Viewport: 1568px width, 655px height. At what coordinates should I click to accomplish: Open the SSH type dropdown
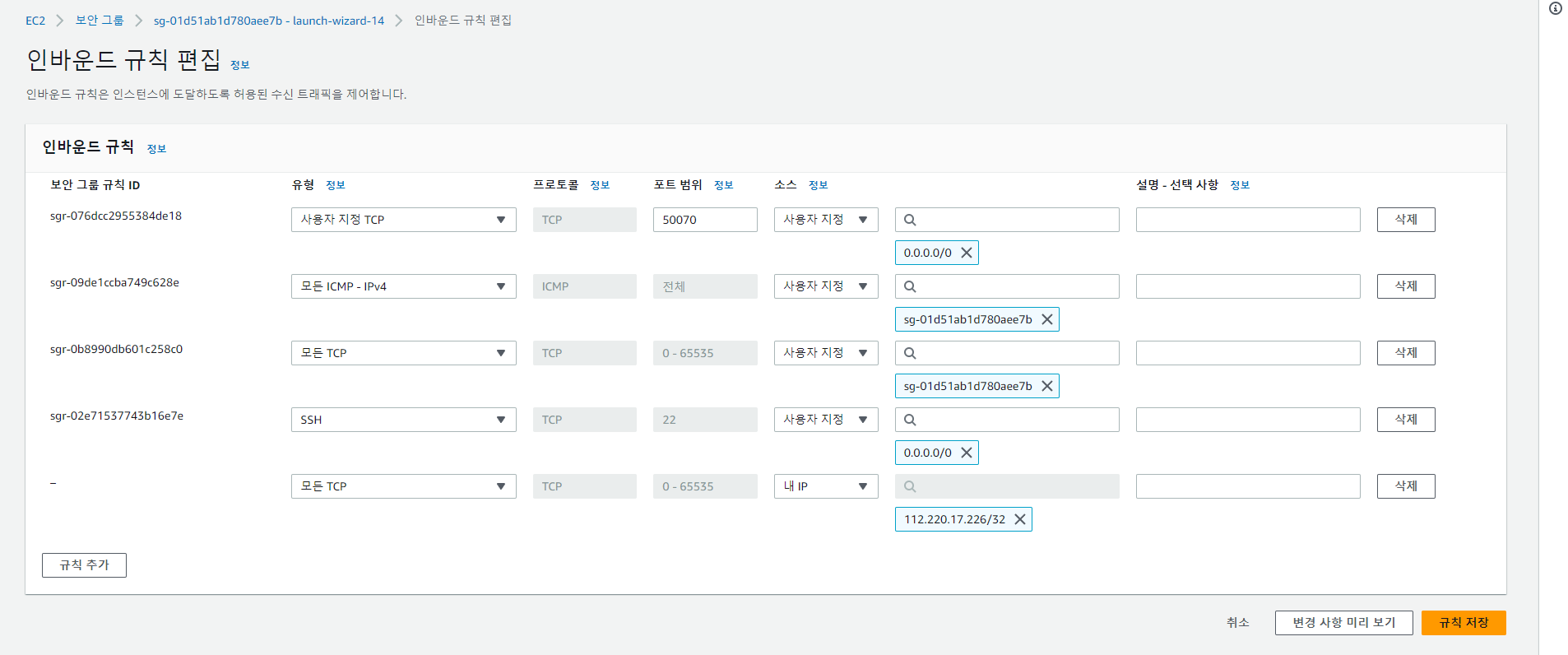click(404, 420)
